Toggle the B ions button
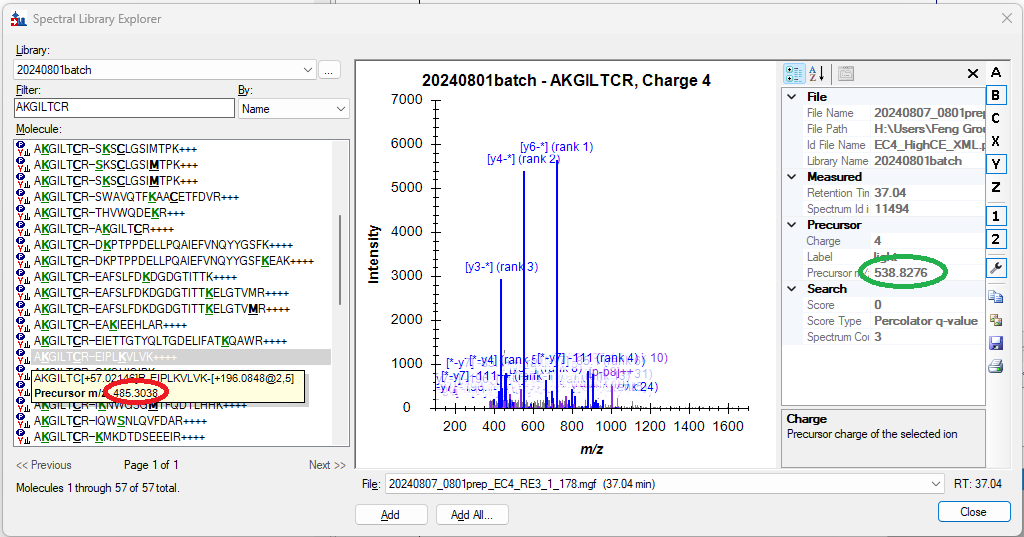This screenshot has width=1024, height=537. (995, 95)
